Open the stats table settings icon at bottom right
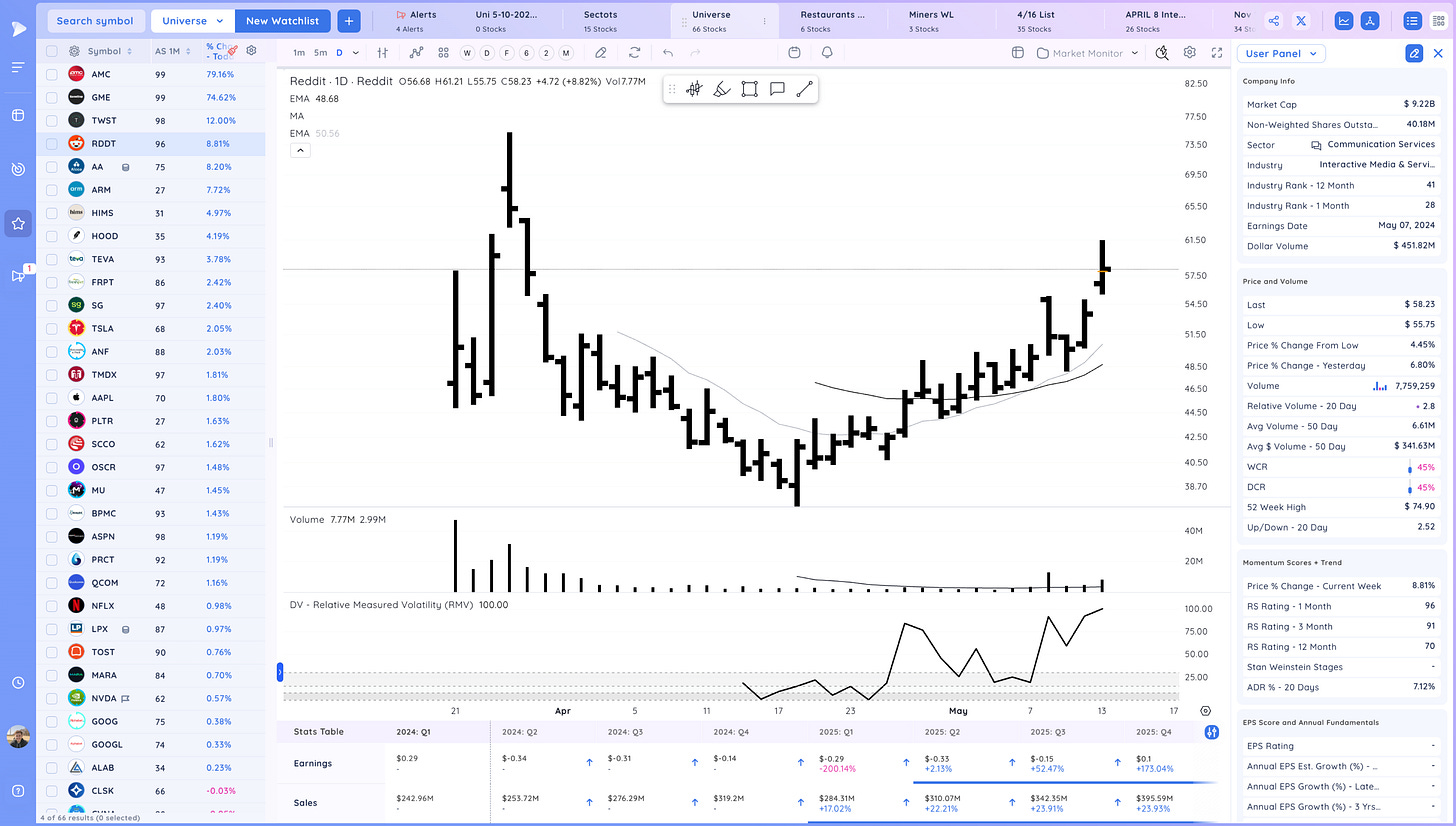This screenshot has height=826, width=1456. [x=1212, y=731]
